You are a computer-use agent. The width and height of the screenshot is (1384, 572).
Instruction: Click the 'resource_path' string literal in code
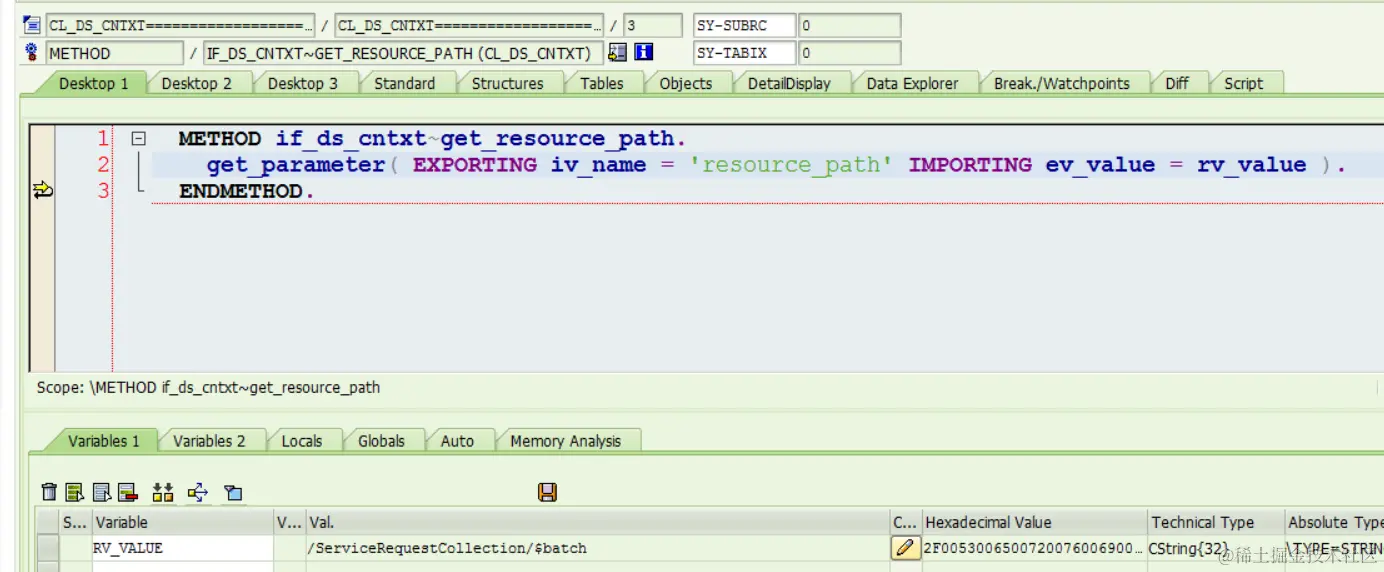[791, 165]
